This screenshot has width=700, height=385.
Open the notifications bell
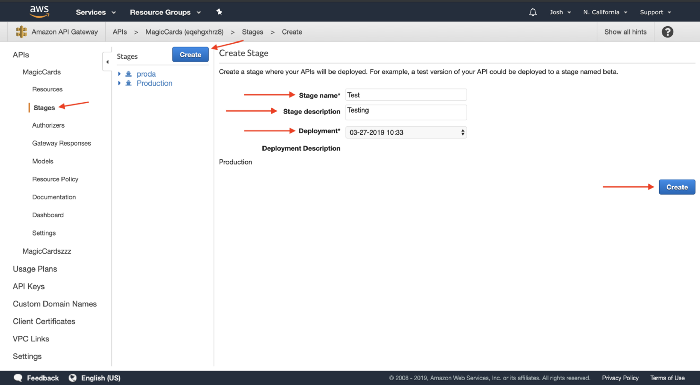point(533,12)
